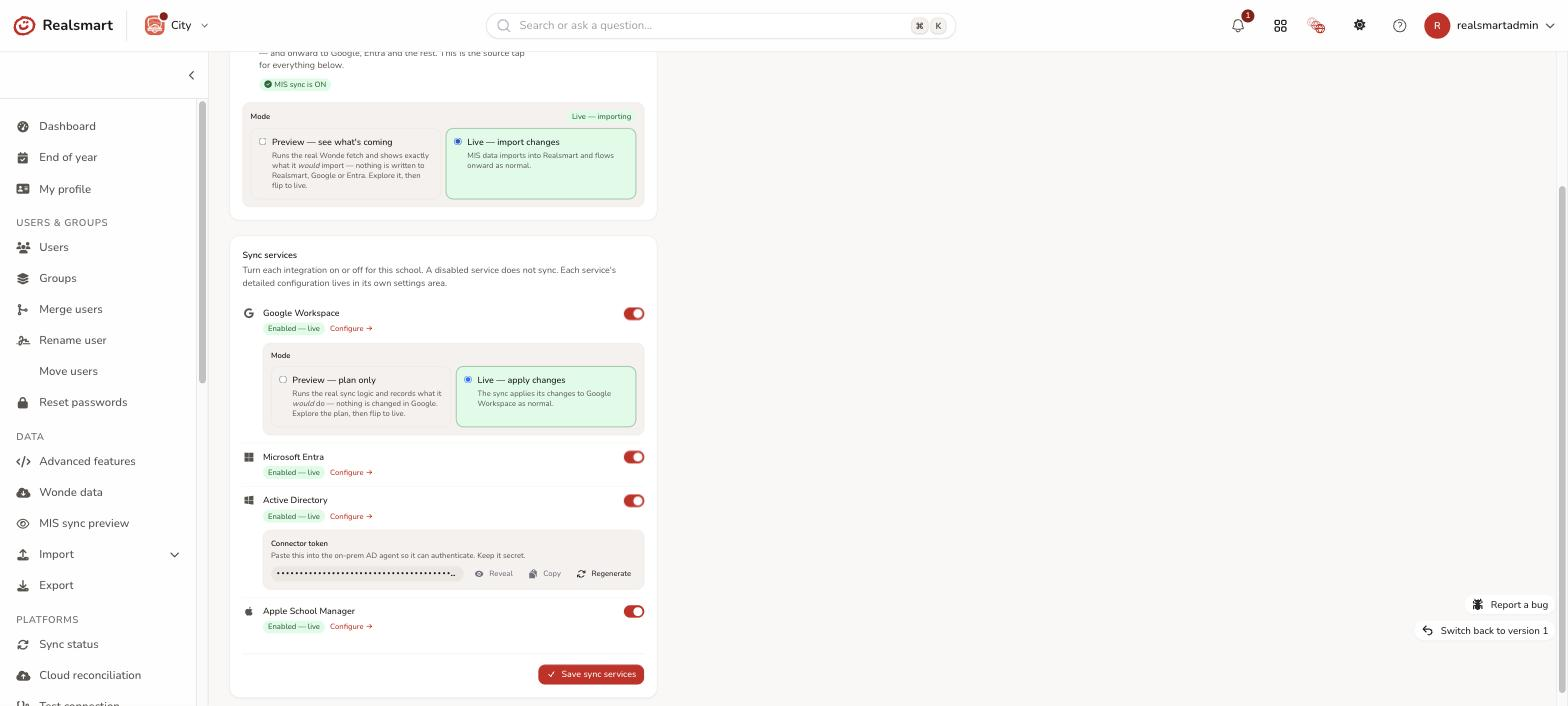1568x706 pixels.
Task: Expand the Import submenu chevron
Action: pyautogui.click(x=174, y=555)
